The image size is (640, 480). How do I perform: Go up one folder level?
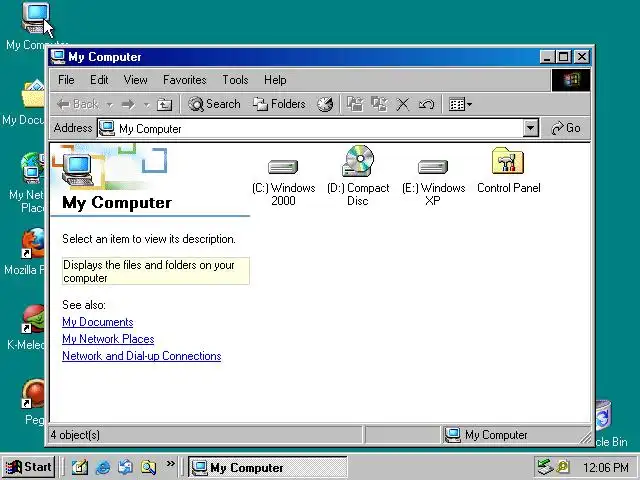[x=164, y=104]
